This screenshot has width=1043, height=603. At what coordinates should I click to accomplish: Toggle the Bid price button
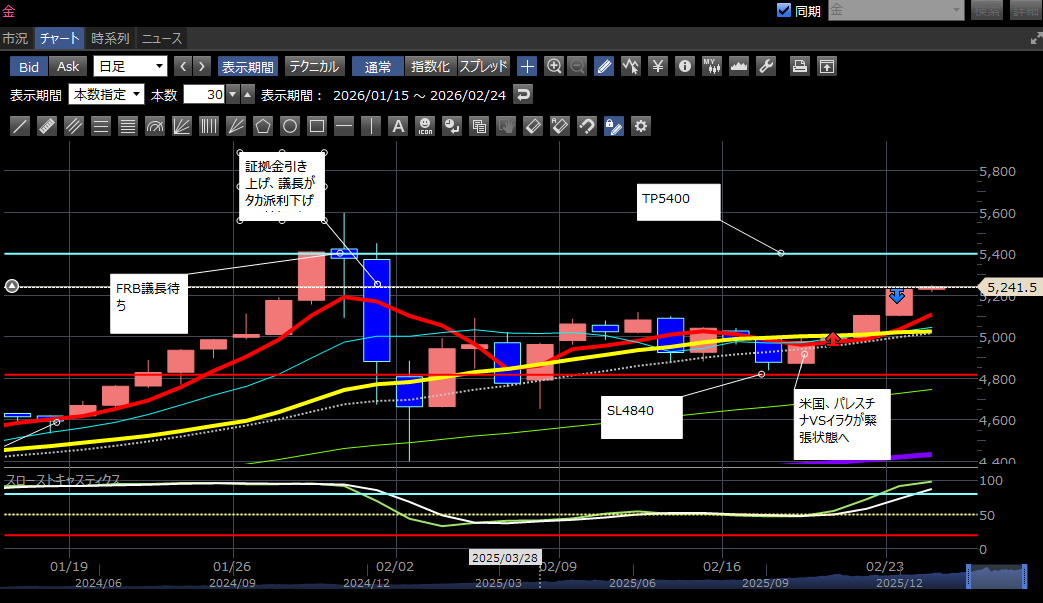click(30, 67)
